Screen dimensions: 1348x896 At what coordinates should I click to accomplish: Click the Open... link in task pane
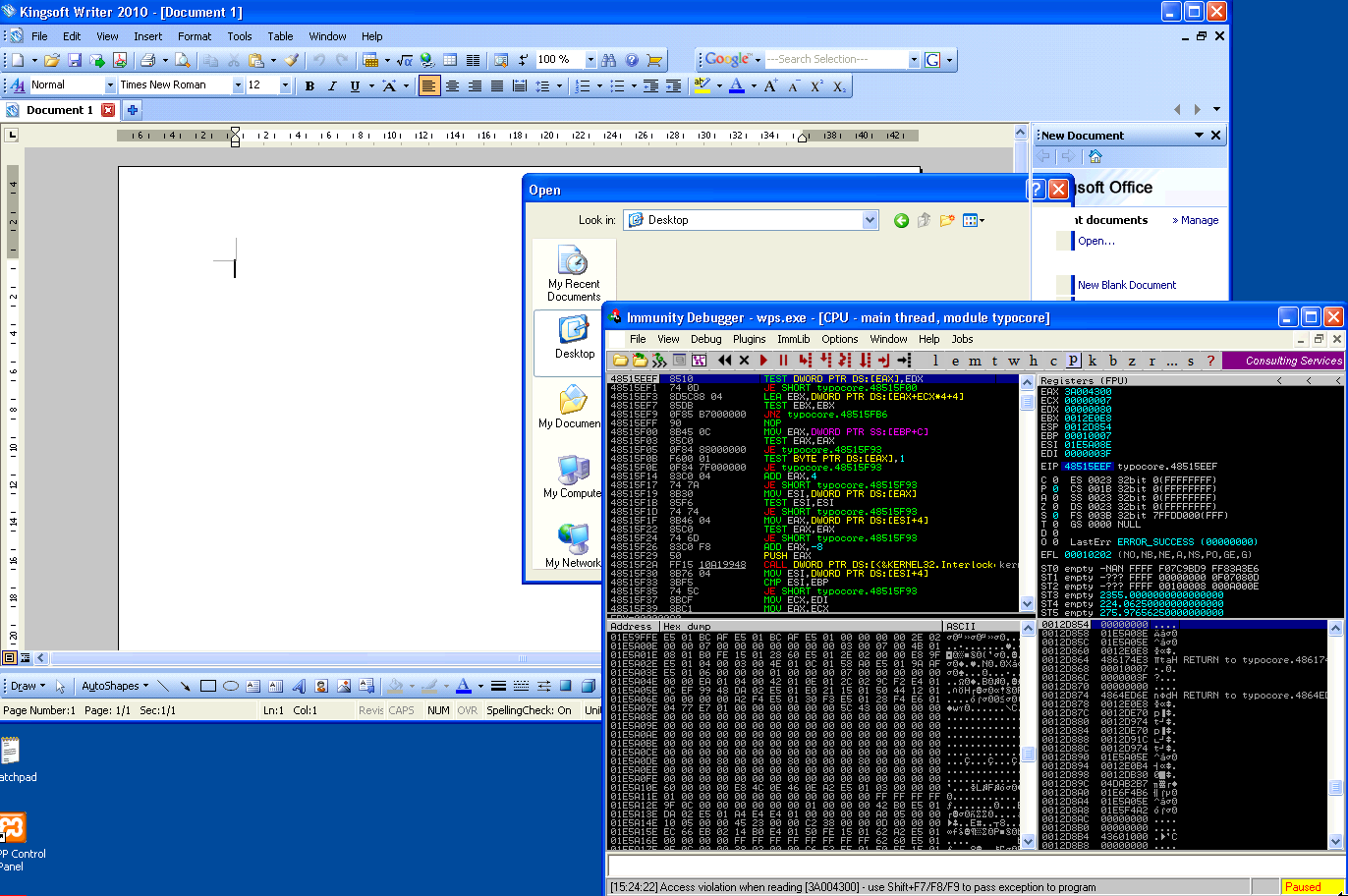tap(1095, 241)
